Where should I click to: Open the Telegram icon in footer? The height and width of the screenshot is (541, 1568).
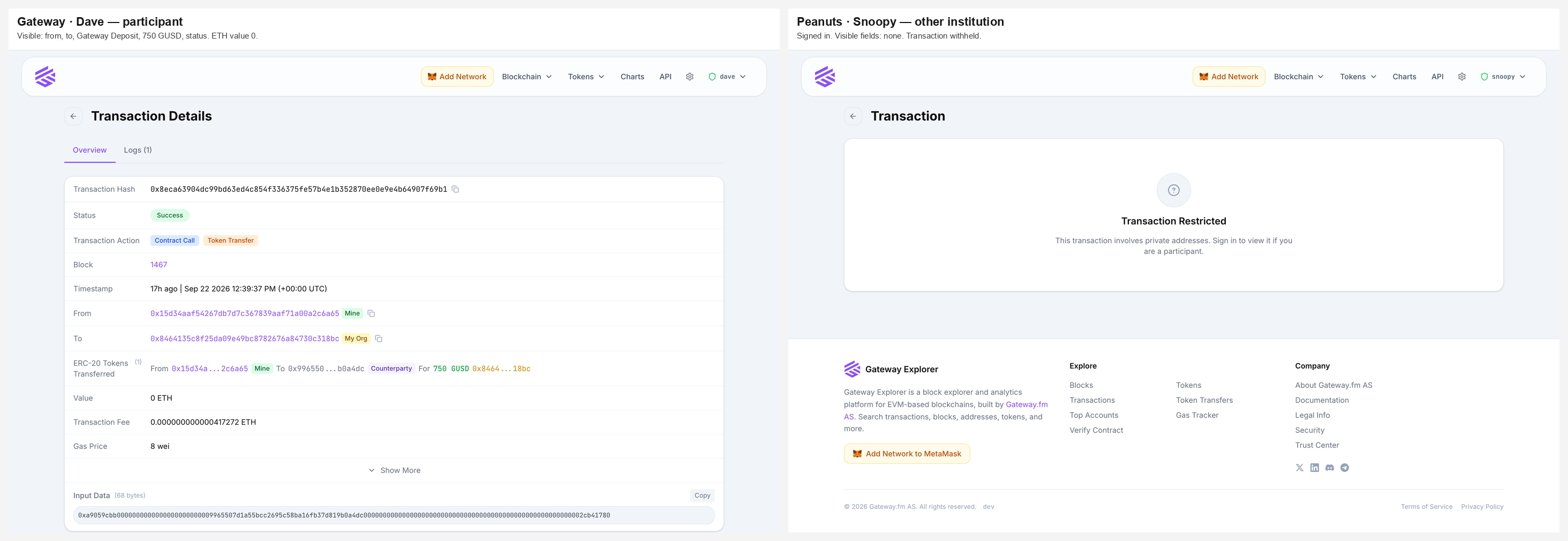coord(1345,468)
